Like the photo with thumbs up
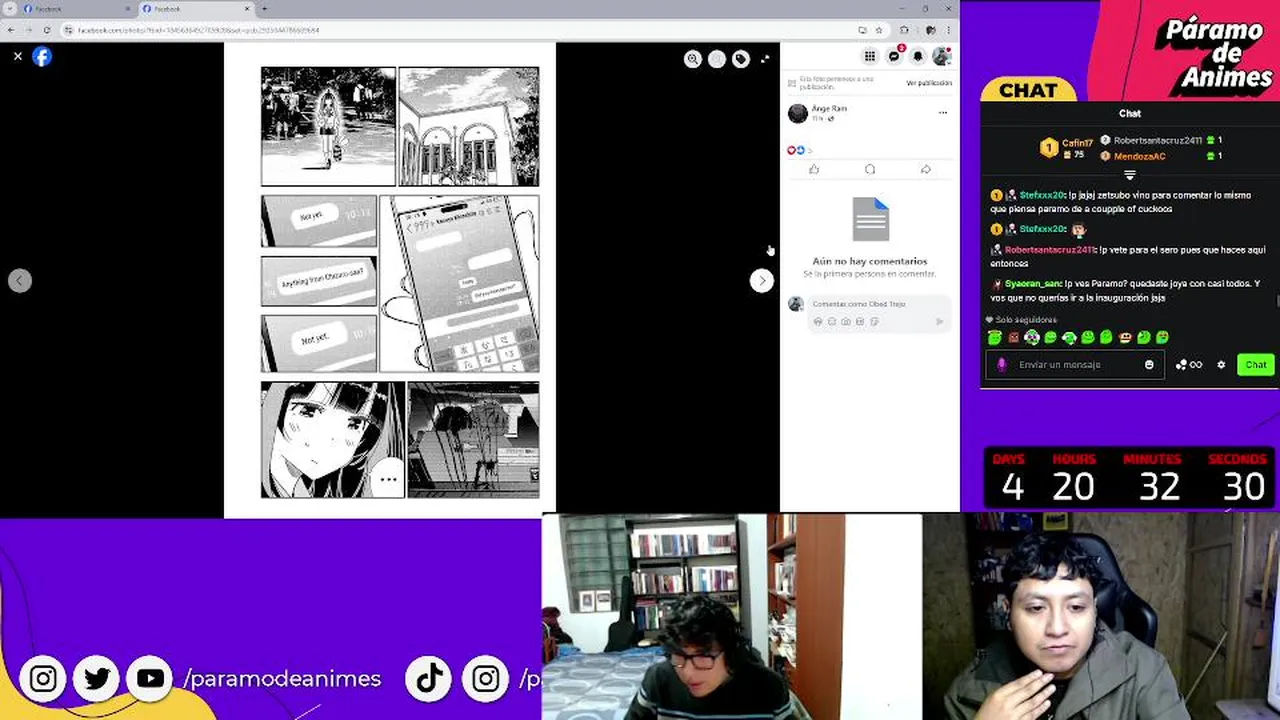Image resolution: width=1280 pixels, height=720 pixels. coord(814,170)
